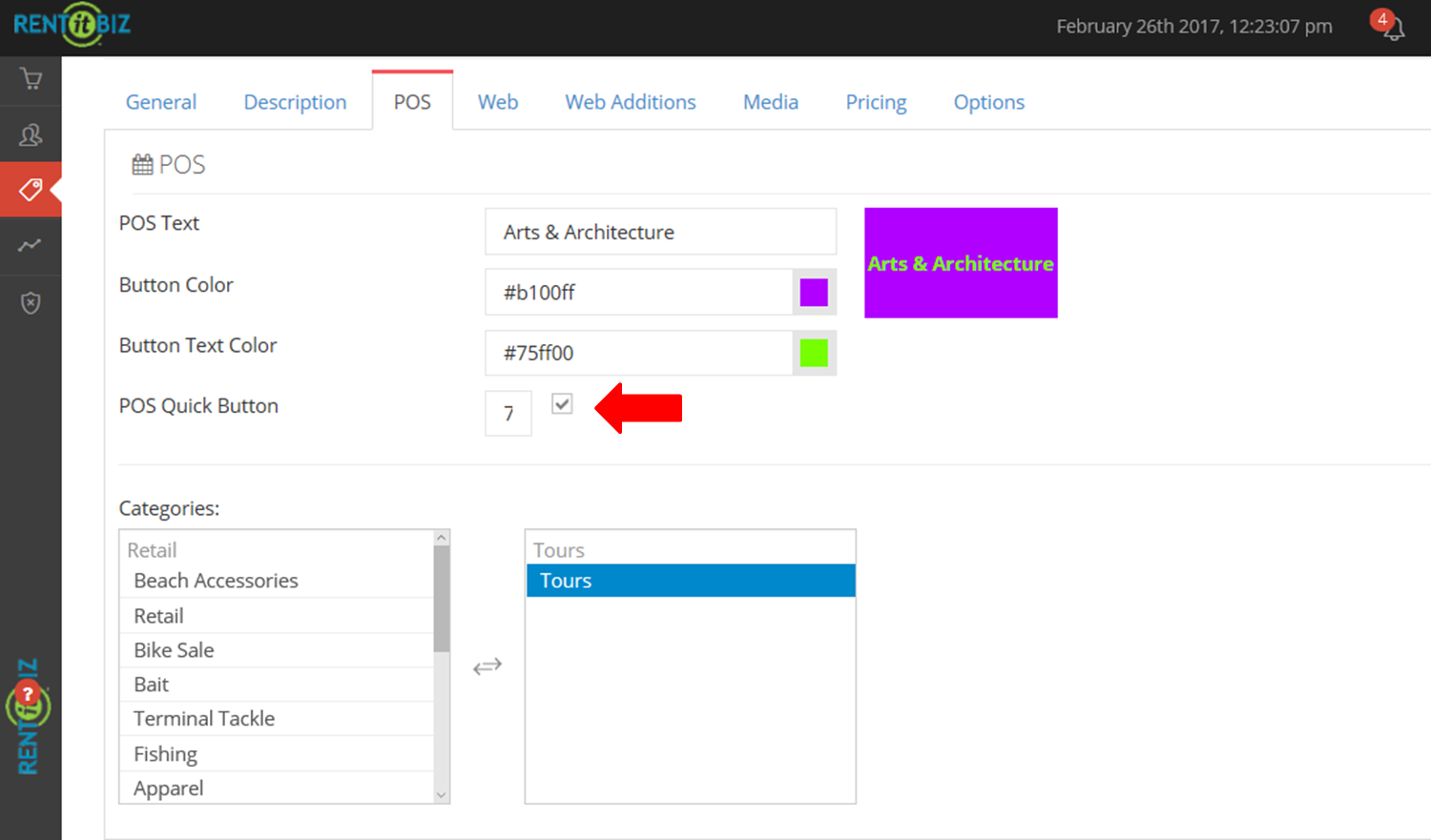Image resolution: width=1431 pixels, height=840 pixels.
Task: Click the Arts & Architecture preview button
Action: 961,263
